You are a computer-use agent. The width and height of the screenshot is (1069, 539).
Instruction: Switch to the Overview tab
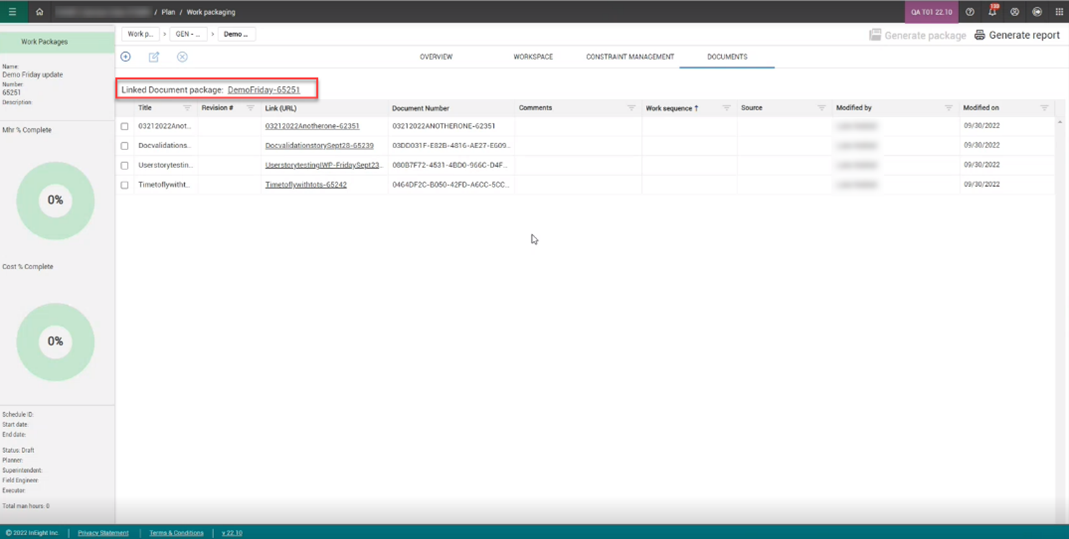[436, 57]
